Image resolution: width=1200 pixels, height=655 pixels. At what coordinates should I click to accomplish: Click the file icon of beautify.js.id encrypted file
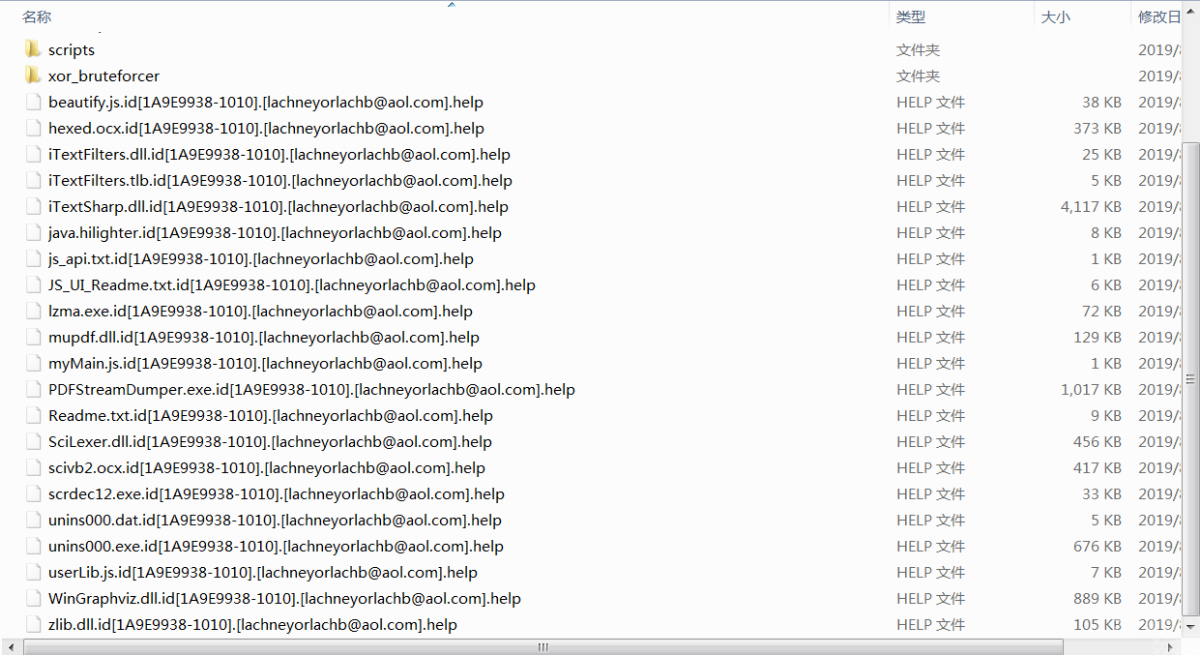(33, 102)
